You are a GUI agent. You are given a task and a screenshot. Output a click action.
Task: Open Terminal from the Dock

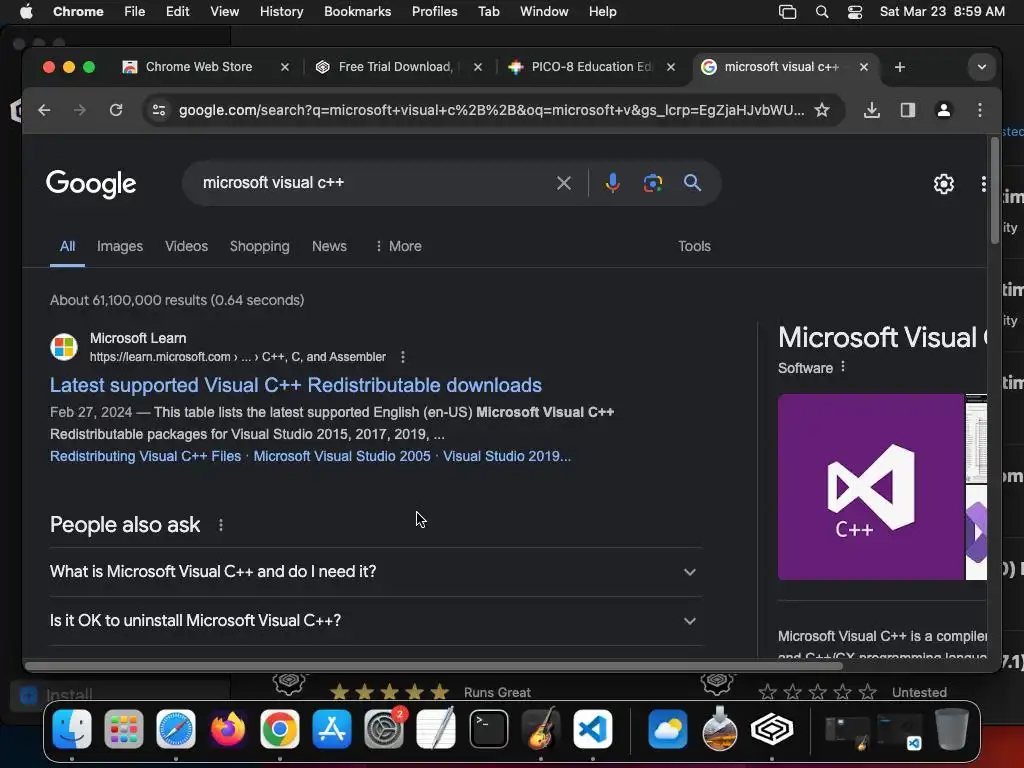pos(488,729)
